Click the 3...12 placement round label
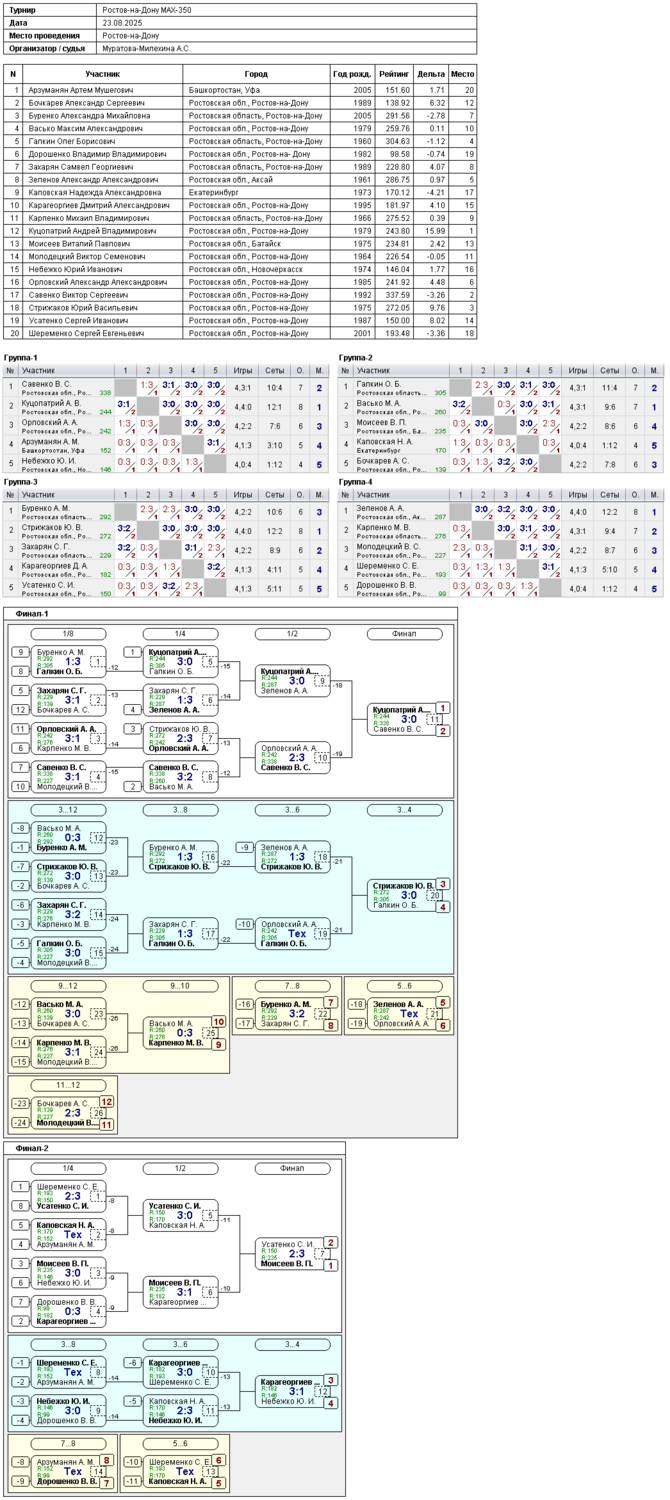 pos(69,810)
